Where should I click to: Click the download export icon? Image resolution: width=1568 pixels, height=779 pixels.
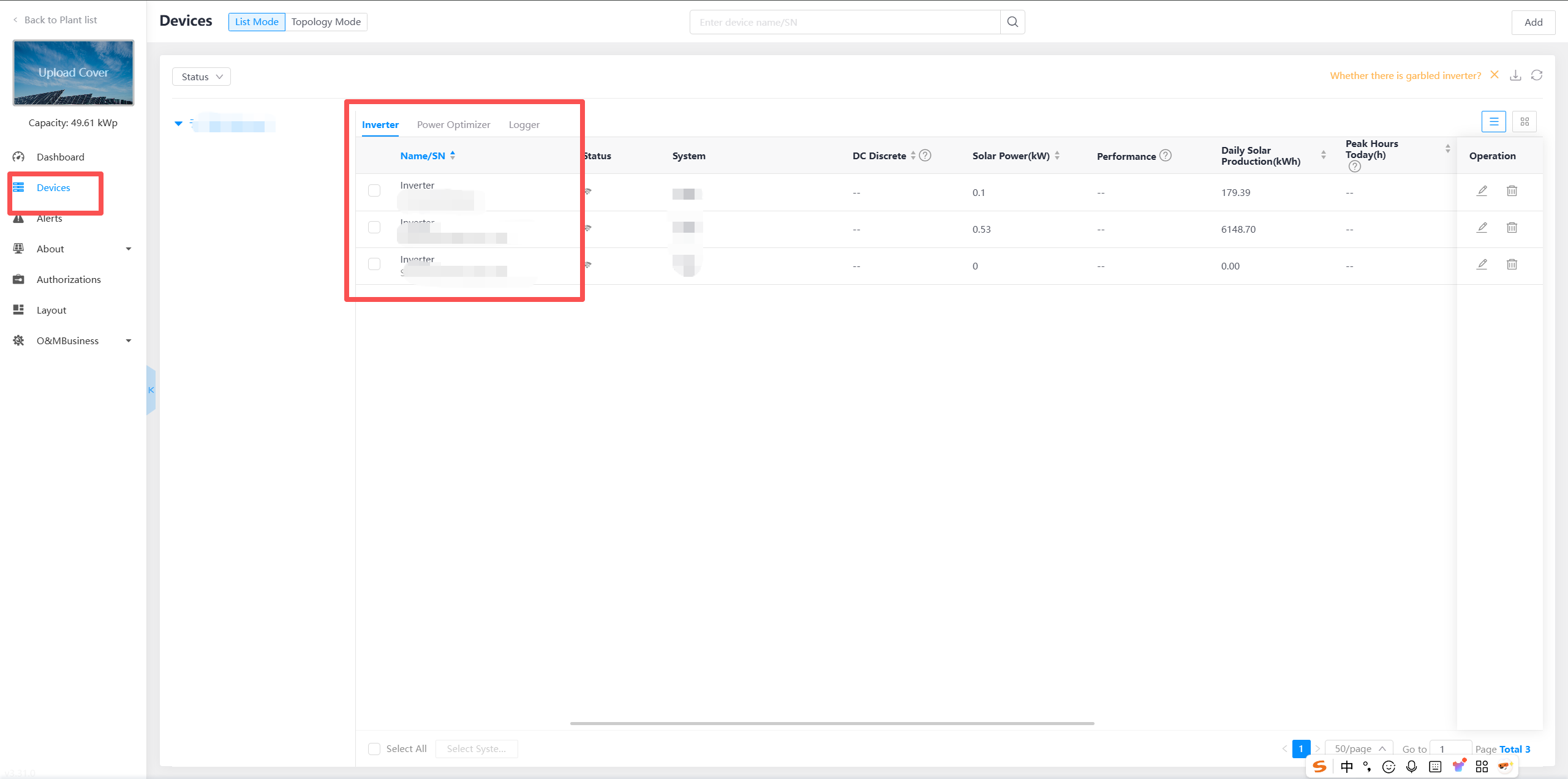click(1515, 75)
